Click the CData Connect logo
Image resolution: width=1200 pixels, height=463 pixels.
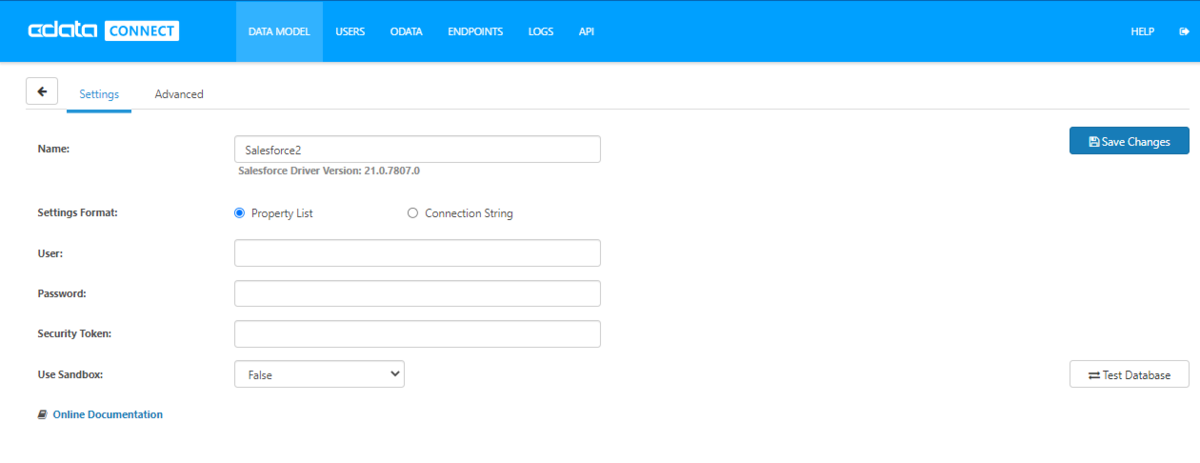pos(103,31)
